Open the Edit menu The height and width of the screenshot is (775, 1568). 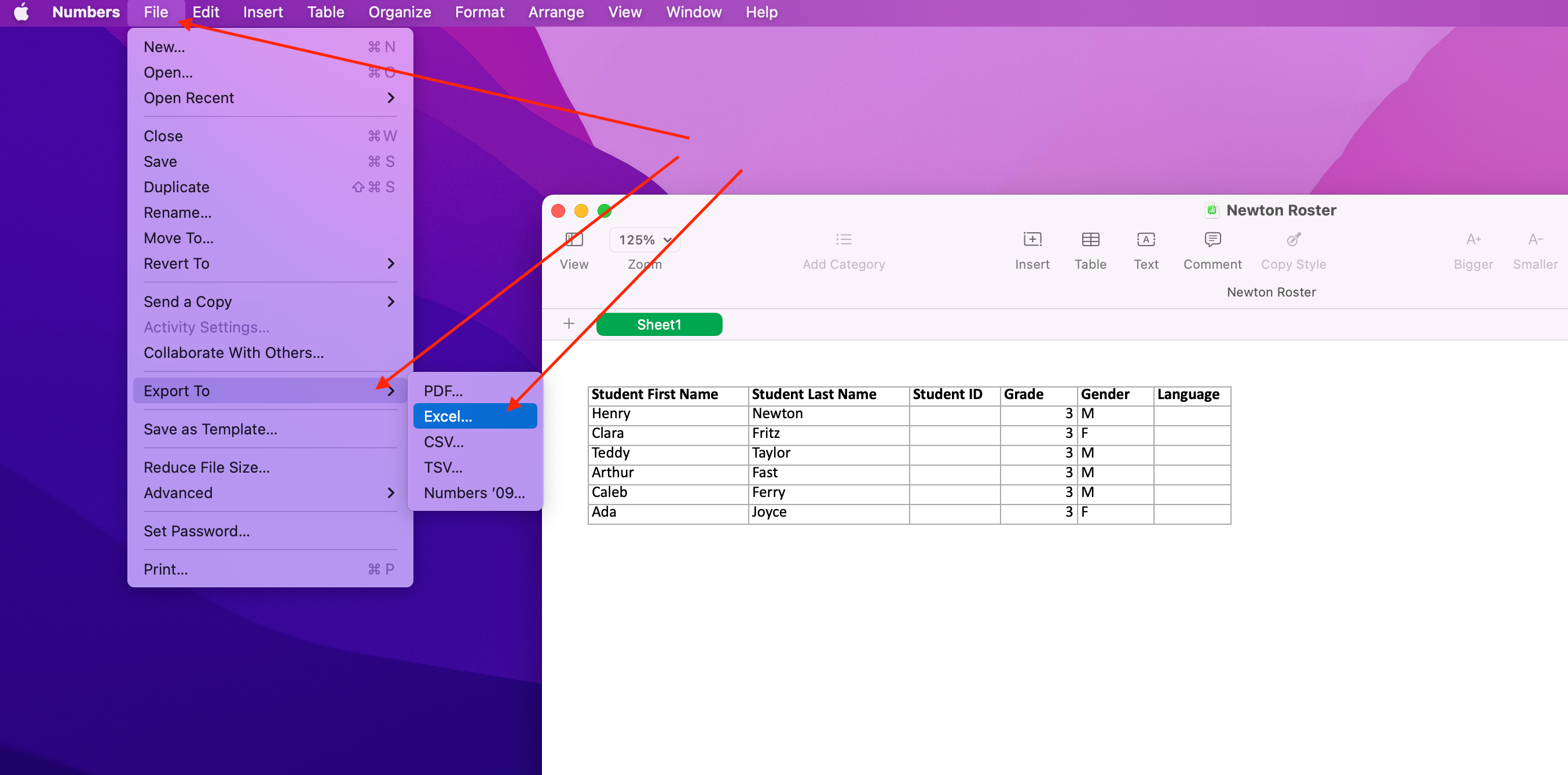206,12
